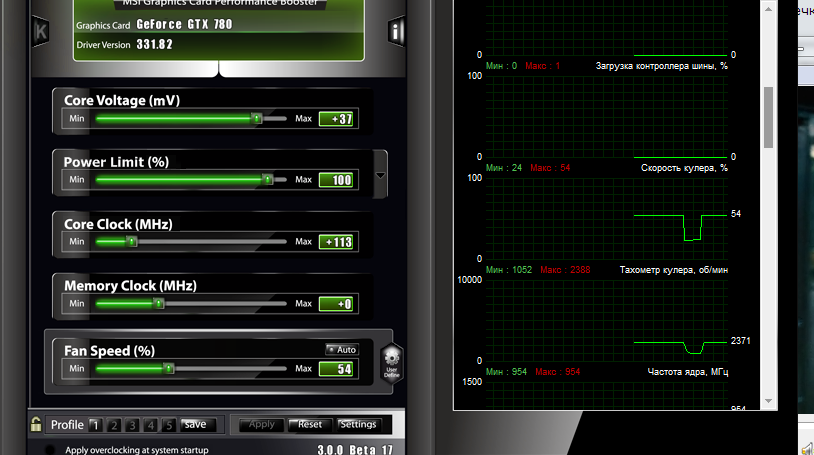
Task: Click the Core Clock +113 value field
Action: coord(337,242)
